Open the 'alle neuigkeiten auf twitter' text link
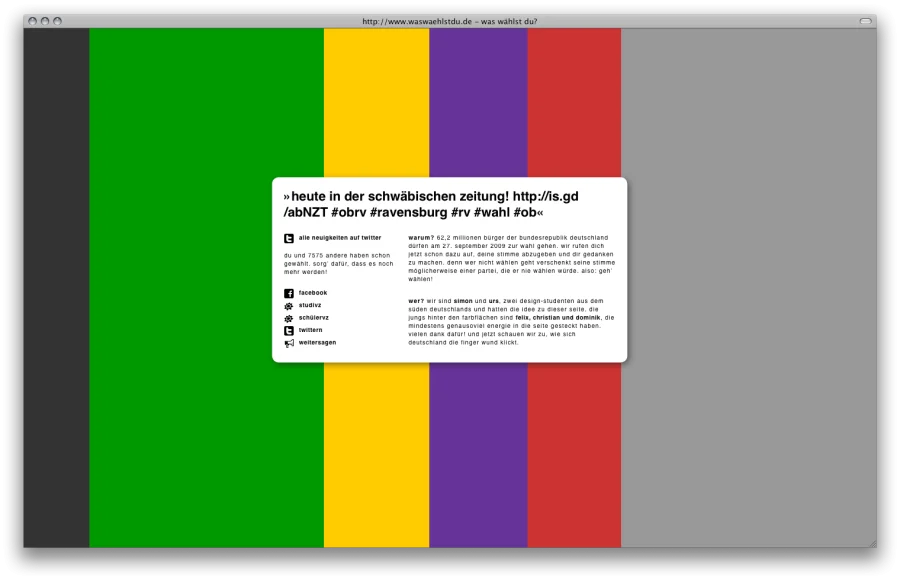900x580 pixels. (339, 238)
